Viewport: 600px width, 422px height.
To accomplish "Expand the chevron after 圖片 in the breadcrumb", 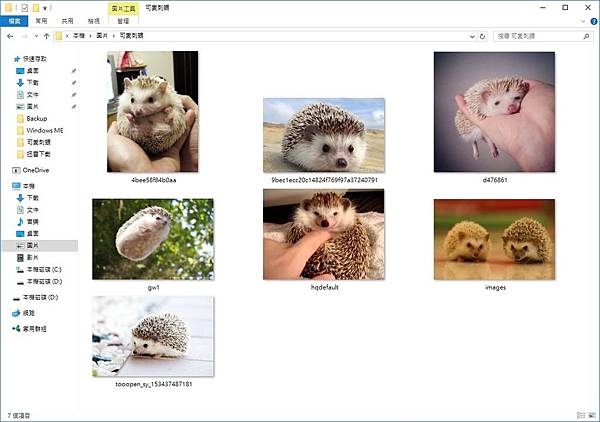I will coord(114,36).
